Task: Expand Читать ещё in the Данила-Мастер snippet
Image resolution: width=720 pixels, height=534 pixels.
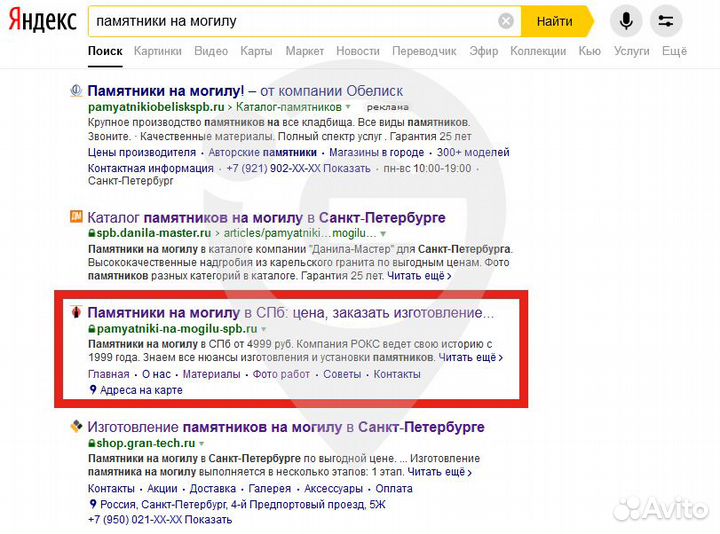Action: 419,276
